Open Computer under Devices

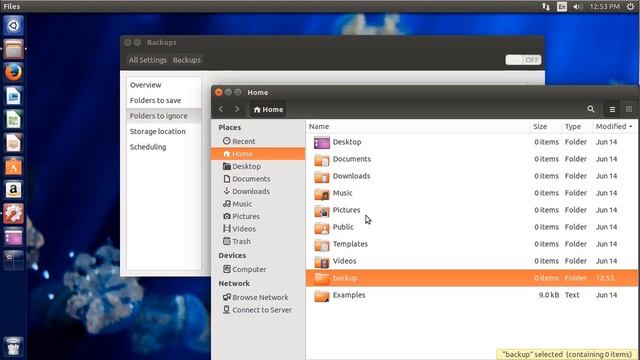tap(258, 269)
